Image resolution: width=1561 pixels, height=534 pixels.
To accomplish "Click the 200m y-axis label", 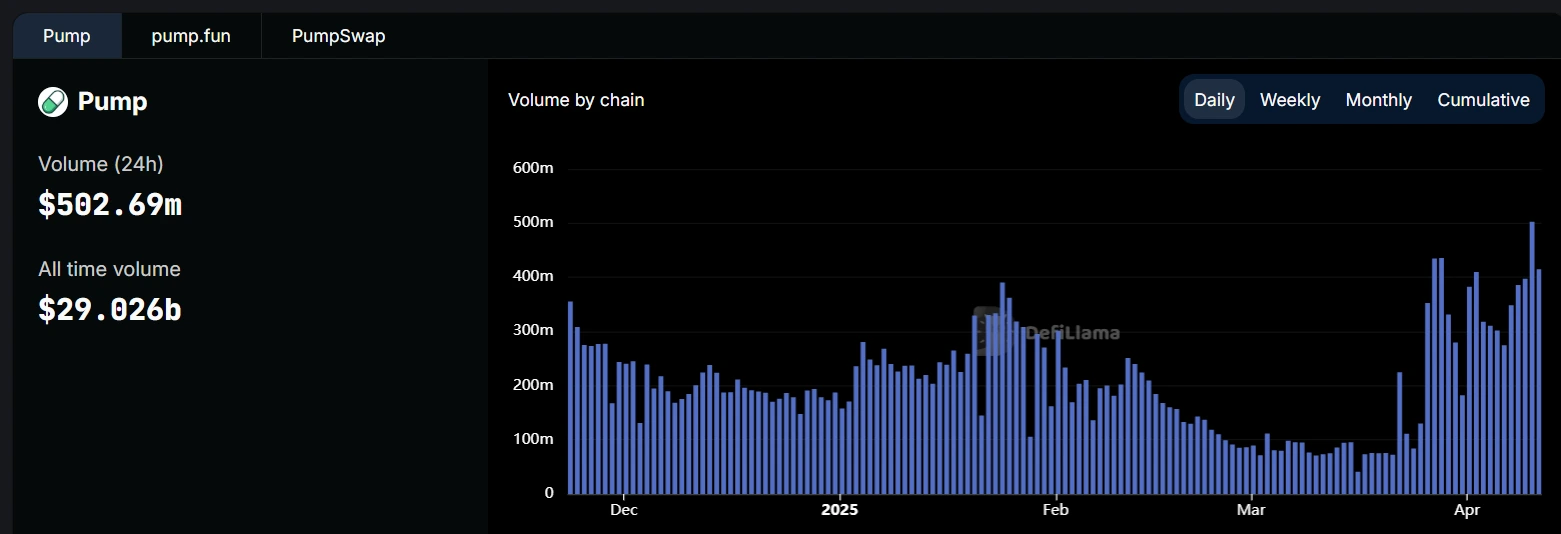I will [x=533, y=385].
